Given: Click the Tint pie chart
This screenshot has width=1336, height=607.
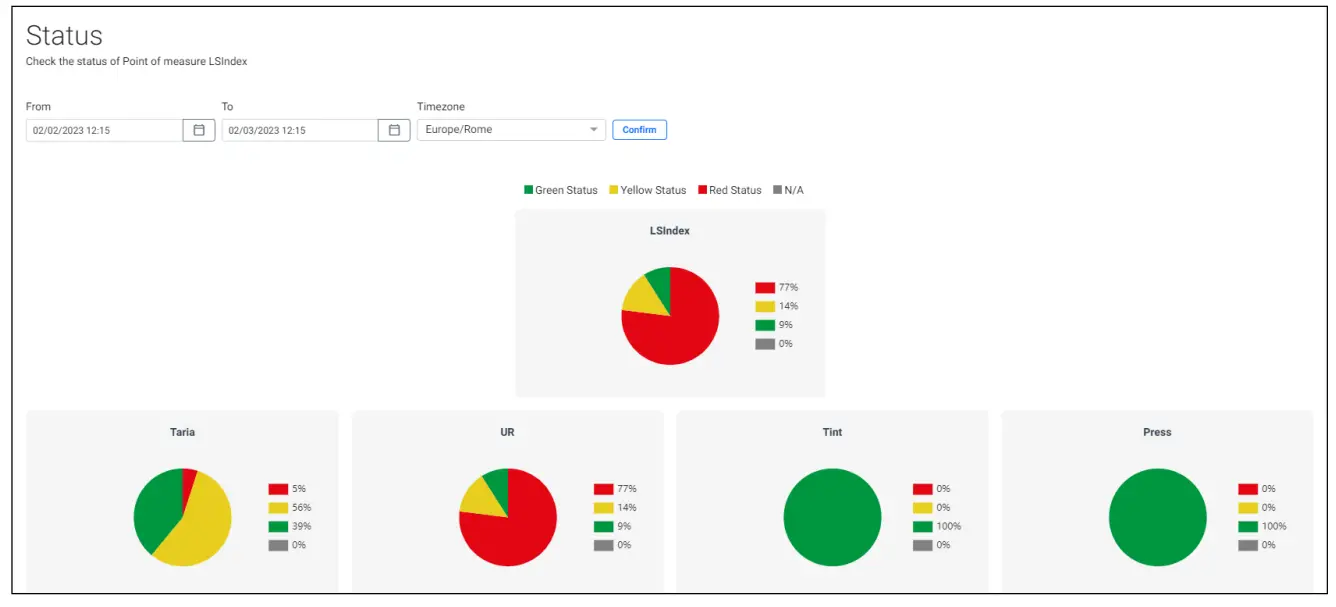Looking at the screenshot, I should click(832, 517).
